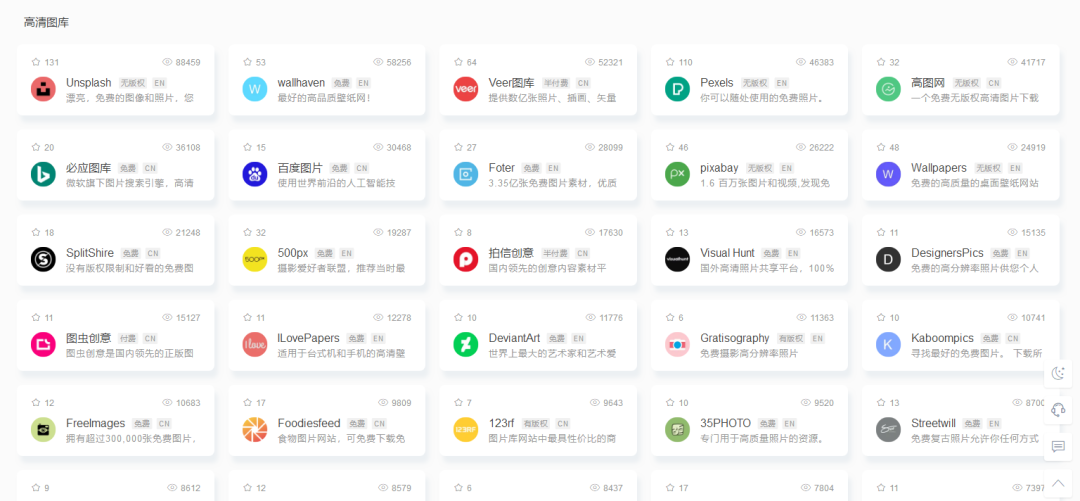
Task: Click the 图虫创意 pink logo
Action: pos(43,345)
